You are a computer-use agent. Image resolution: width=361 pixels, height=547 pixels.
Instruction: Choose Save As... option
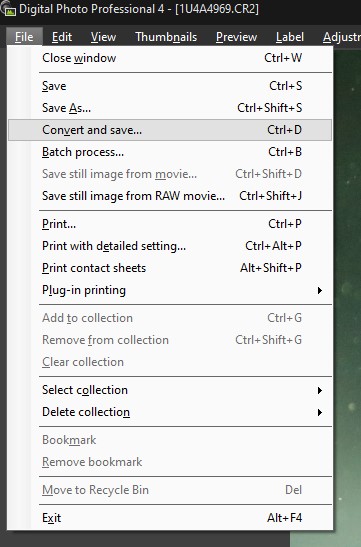point(170,108)
